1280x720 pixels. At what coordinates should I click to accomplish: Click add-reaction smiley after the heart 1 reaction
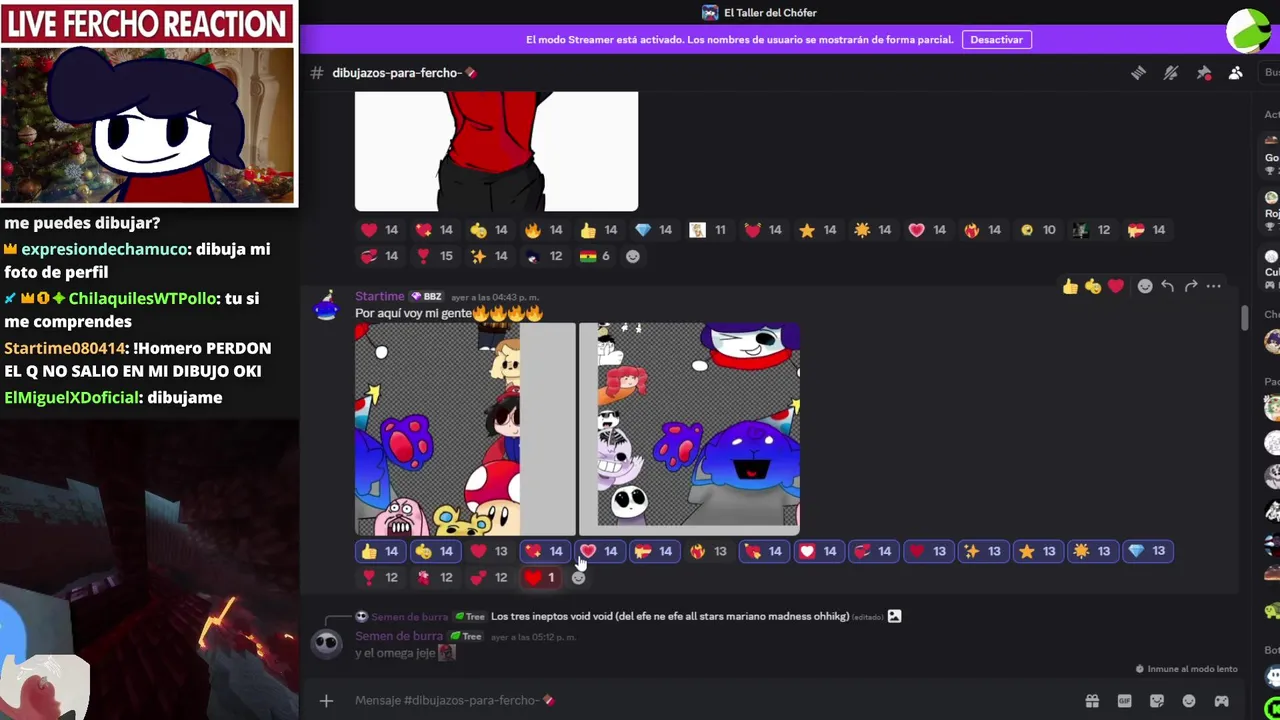coord(578,578)
